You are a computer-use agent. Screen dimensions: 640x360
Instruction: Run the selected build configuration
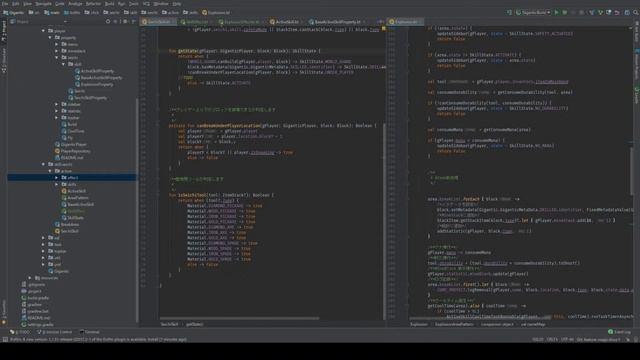[x=556, y=13]
